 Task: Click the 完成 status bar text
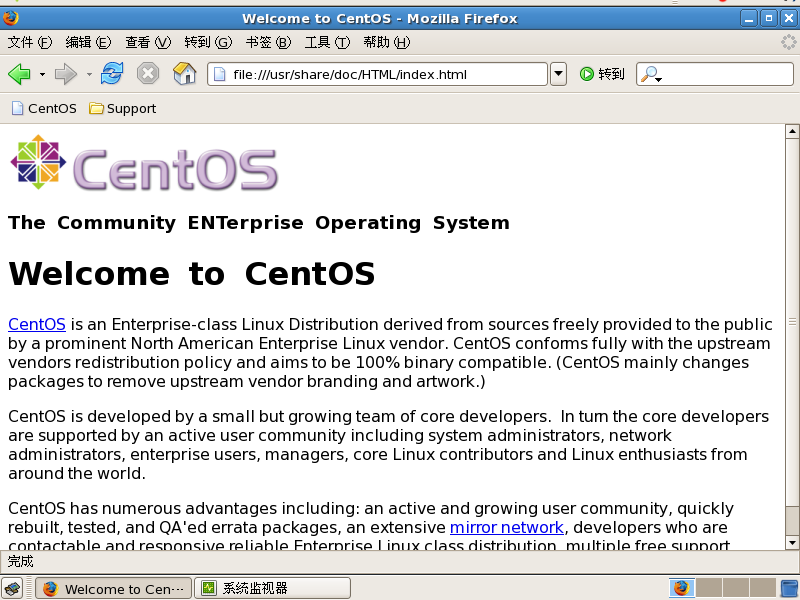click(20, 562)
